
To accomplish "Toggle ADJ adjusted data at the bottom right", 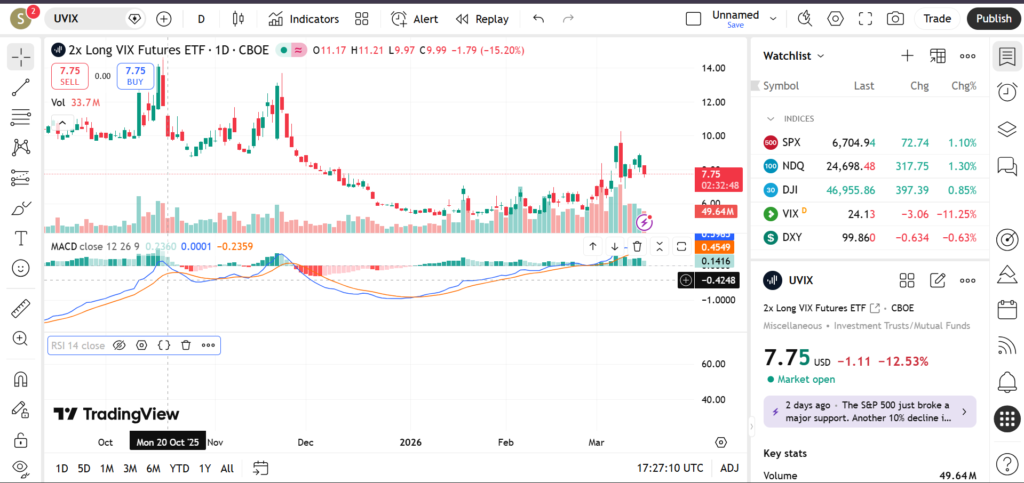I will 730,468.
